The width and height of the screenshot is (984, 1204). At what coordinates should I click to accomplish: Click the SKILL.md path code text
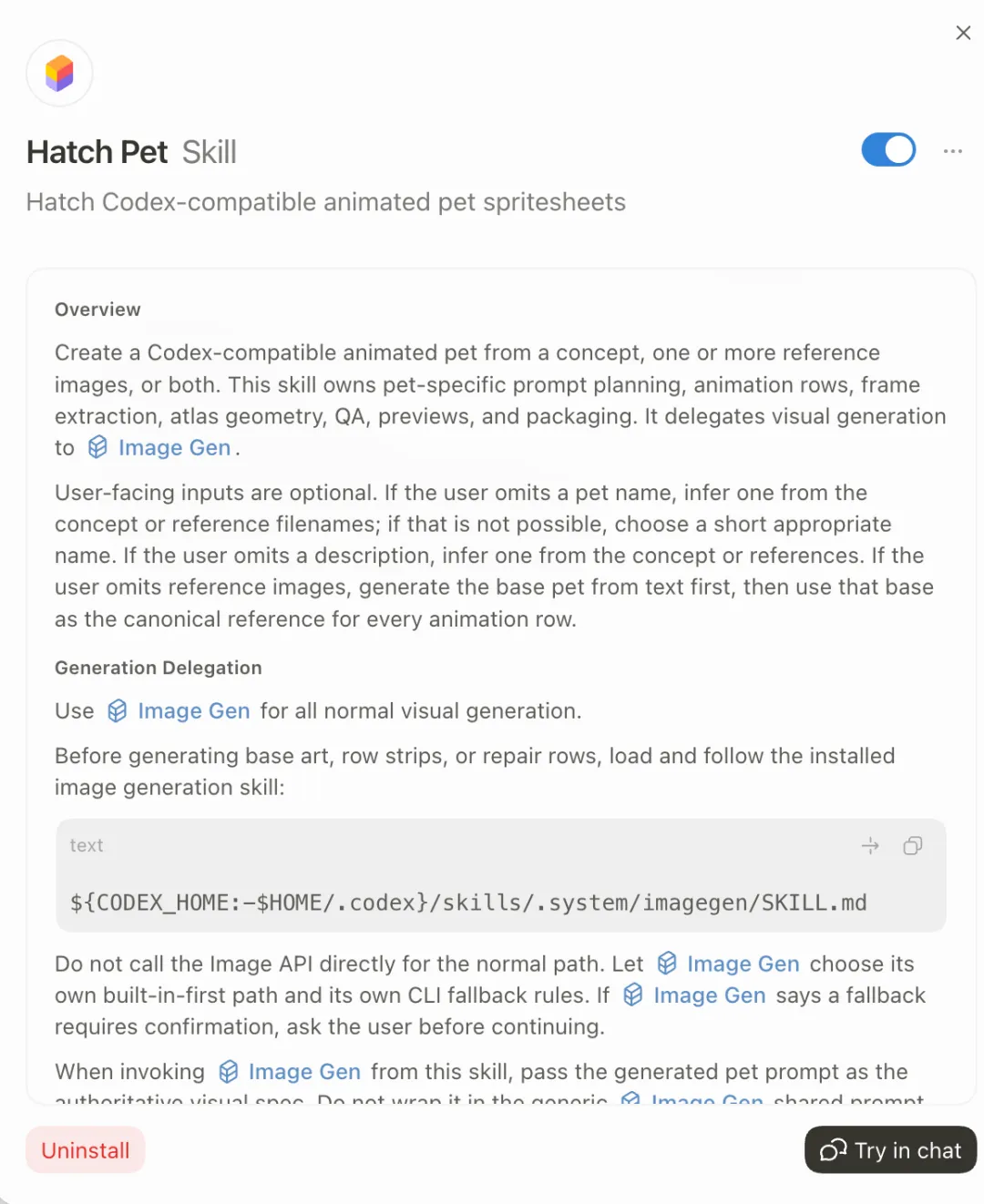[x=468, y=903]
